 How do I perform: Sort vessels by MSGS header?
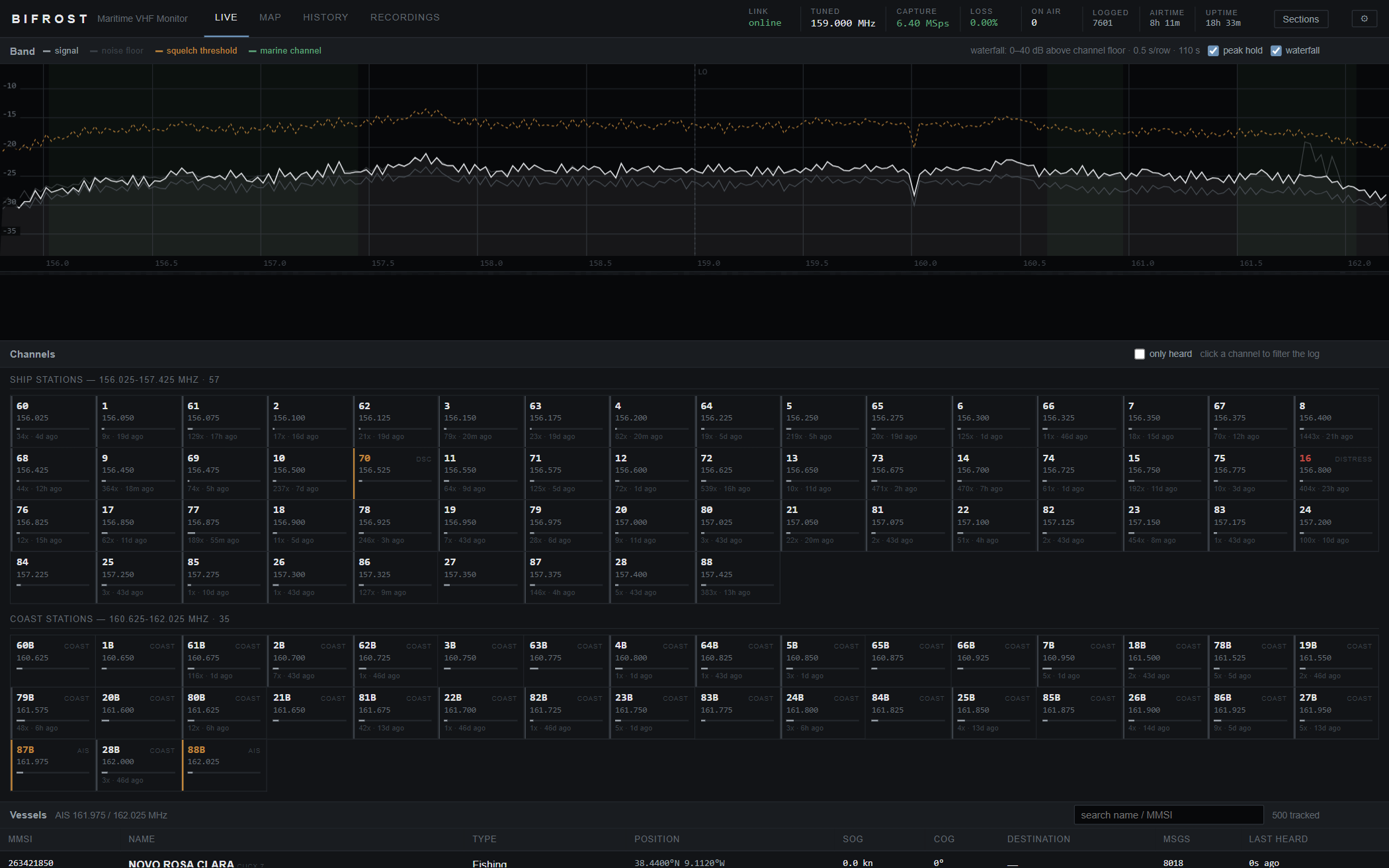1177,839
